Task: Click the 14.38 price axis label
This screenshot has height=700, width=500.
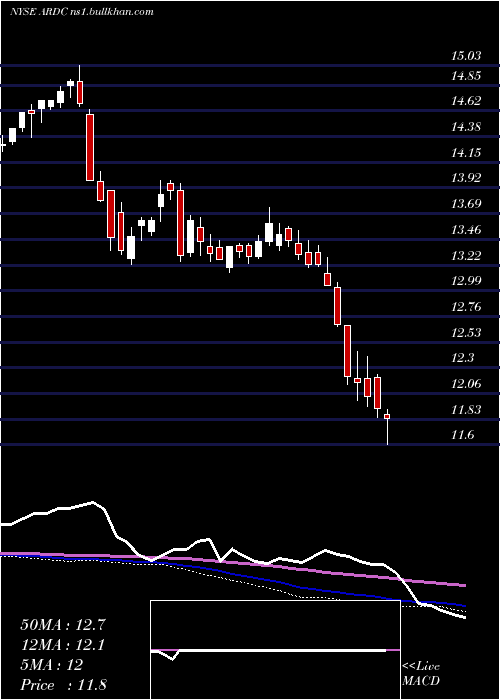Action: pos(466,127)
